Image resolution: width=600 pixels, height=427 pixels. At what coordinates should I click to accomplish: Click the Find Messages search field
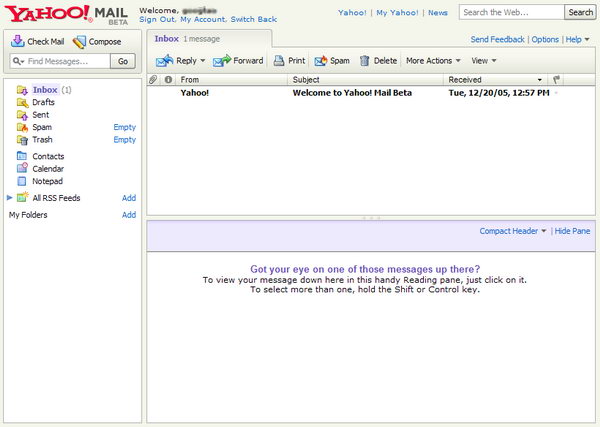tap(60, 61)
